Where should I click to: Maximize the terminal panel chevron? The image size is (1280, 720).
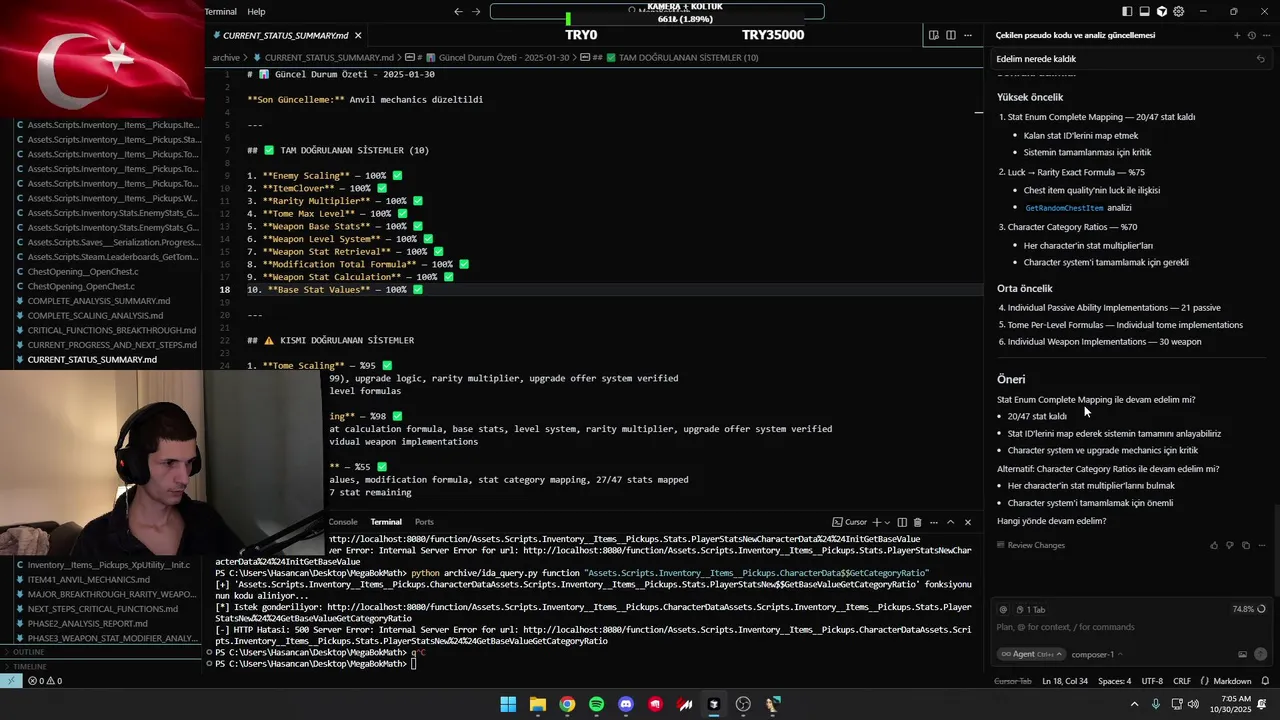click(950, 522)
